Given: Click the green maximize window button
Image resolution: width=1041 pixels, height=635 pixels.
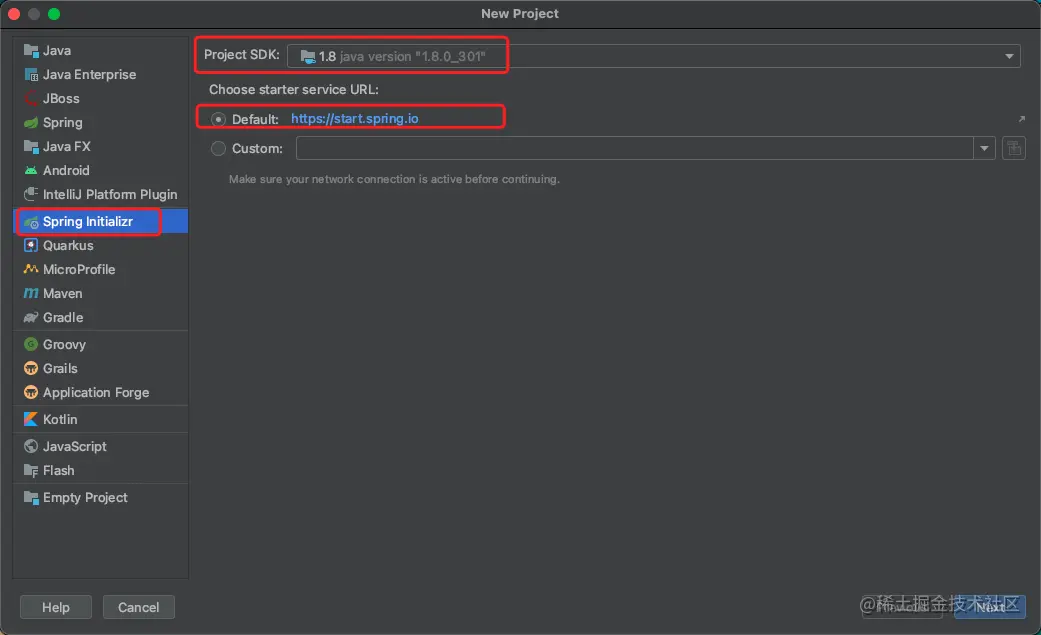Looking at the screenshot, I should 54,14.
